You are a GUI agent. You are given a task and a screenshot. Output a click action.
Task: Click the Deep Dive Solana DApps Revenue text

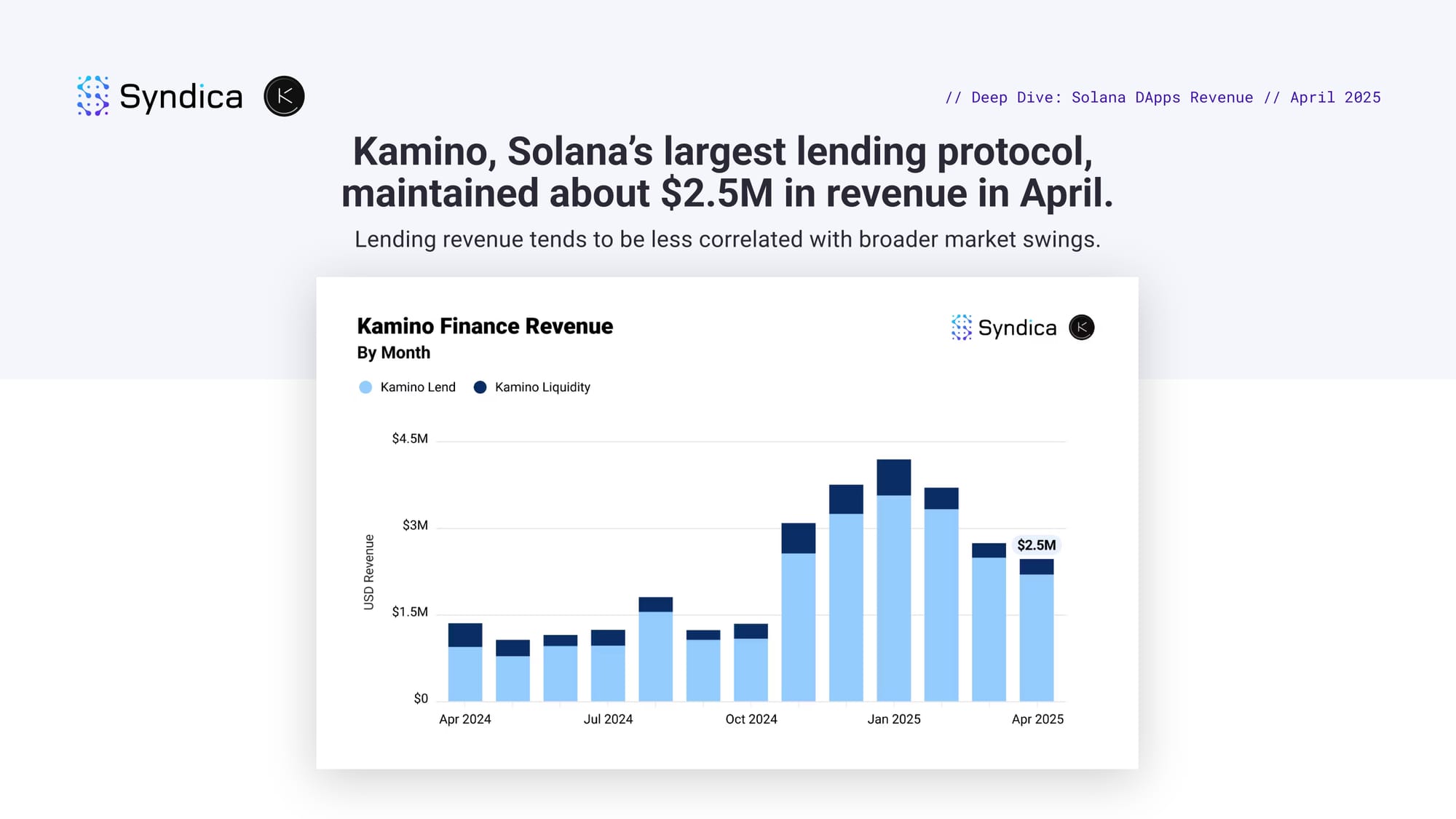(x=1112, y=98)
